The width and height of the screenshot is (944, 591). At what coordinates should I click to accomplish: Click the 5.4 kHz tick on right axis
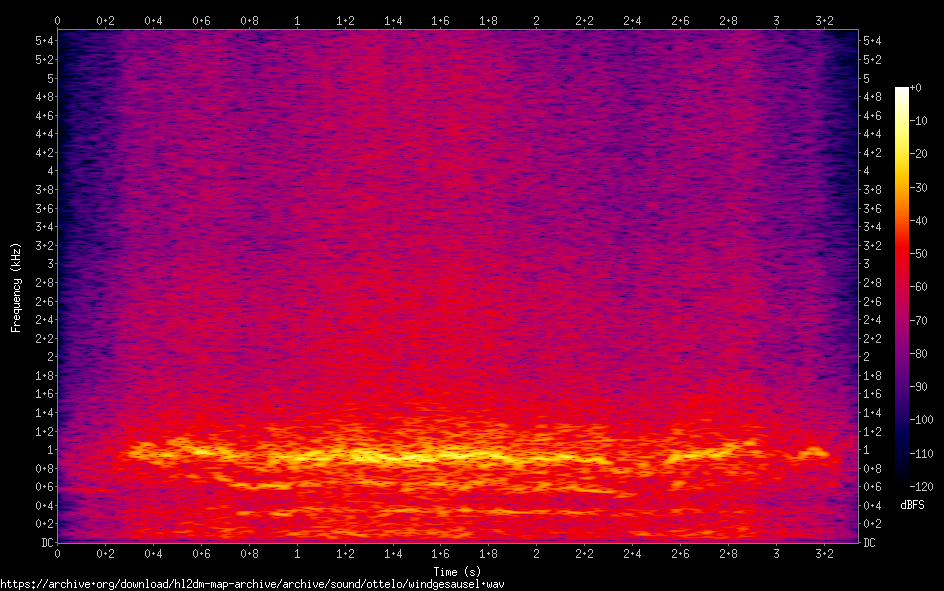click(871, 41)
